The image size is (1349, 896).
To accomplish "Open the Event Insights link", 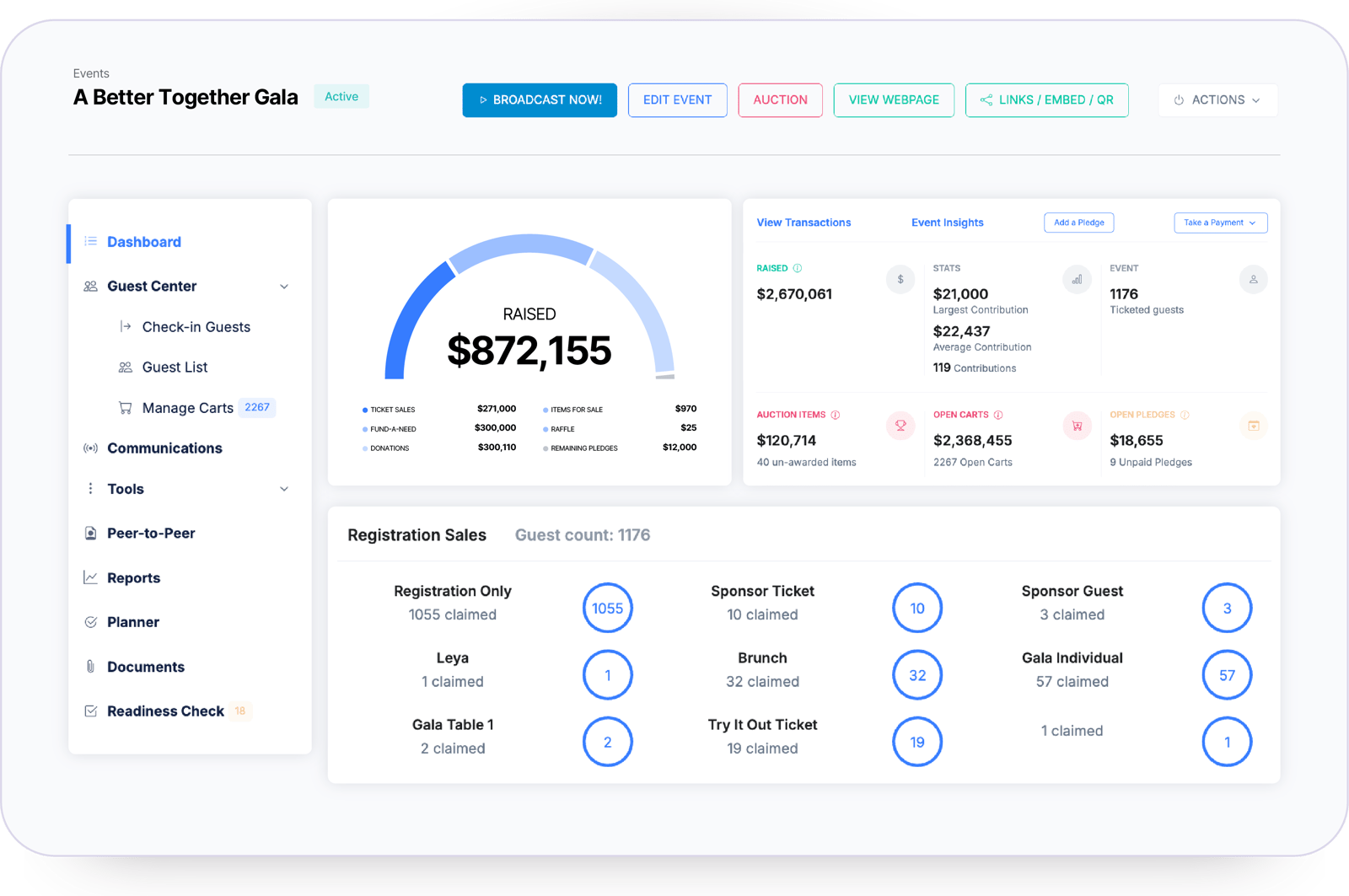I will click(x=948, y=223).
